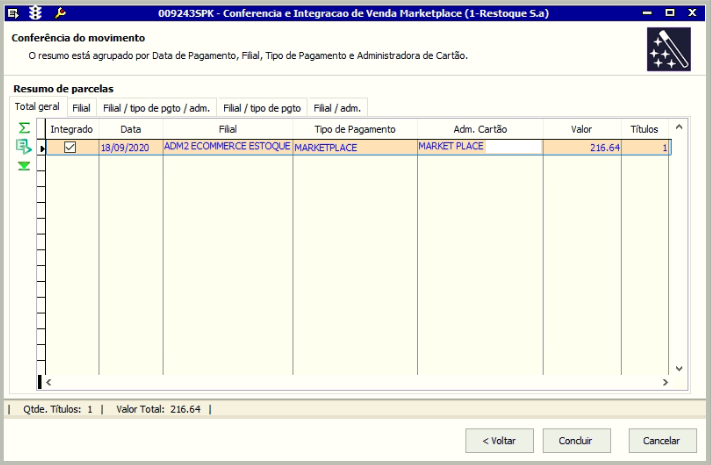Click the green sigma totals icon
The height and width of the screenshot is (465, 711).
(x=24, y=128)
